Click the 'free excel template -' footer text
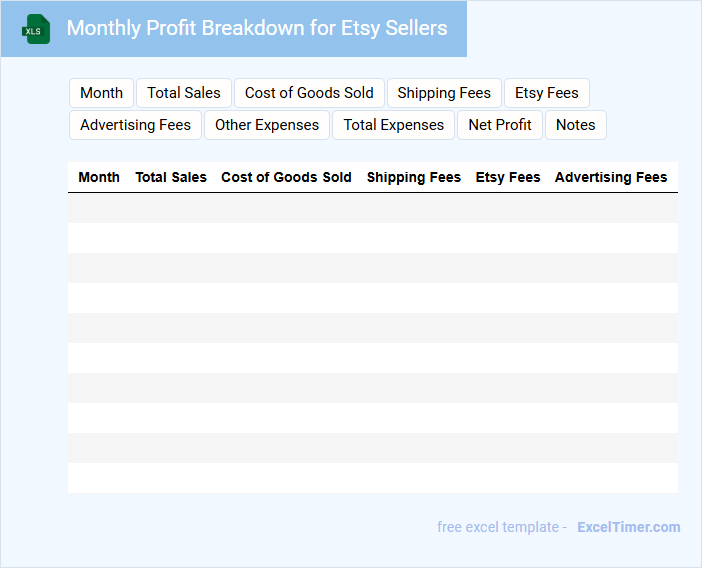This screenshot has height=568, width=702. pos(502,527)
